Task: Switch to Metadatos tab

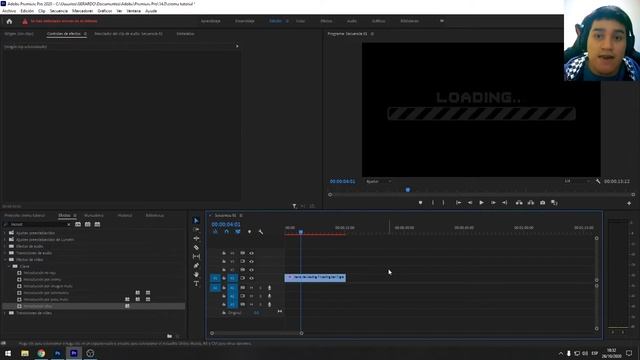Action: tap(185, 33)
